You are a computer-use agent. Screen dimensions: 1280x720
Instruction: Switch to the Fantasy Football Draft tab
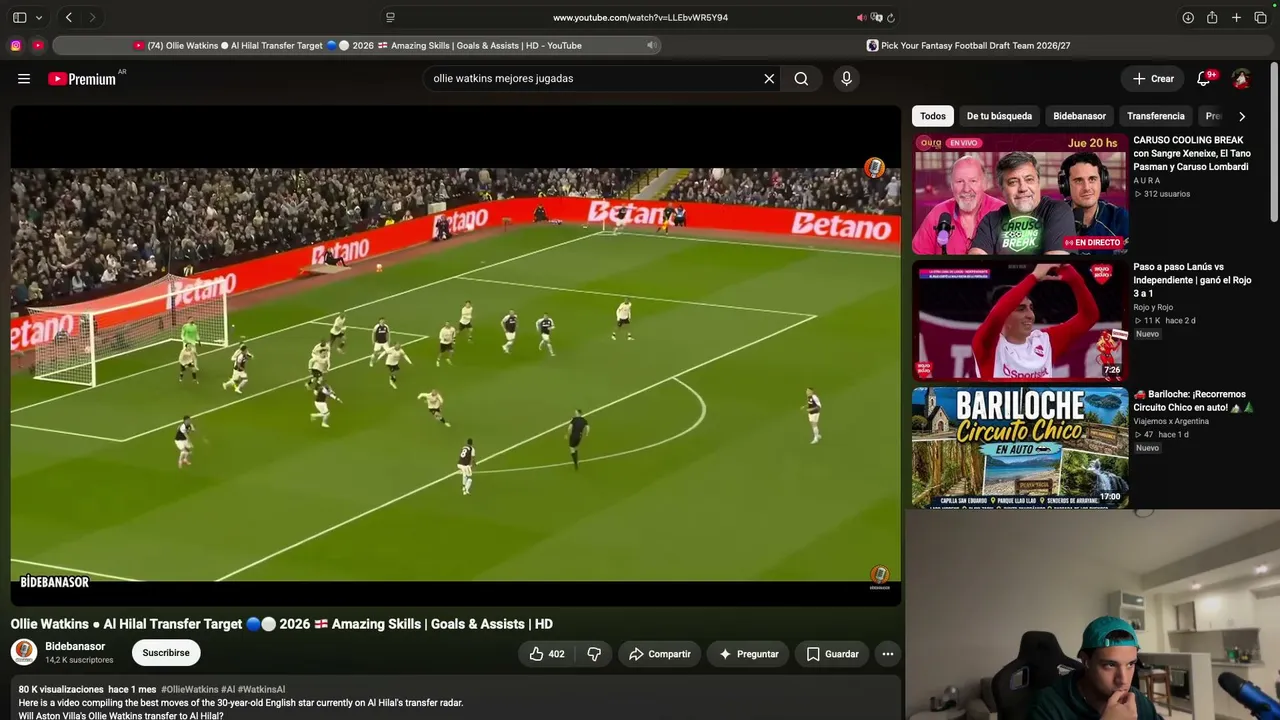(968, 46)
